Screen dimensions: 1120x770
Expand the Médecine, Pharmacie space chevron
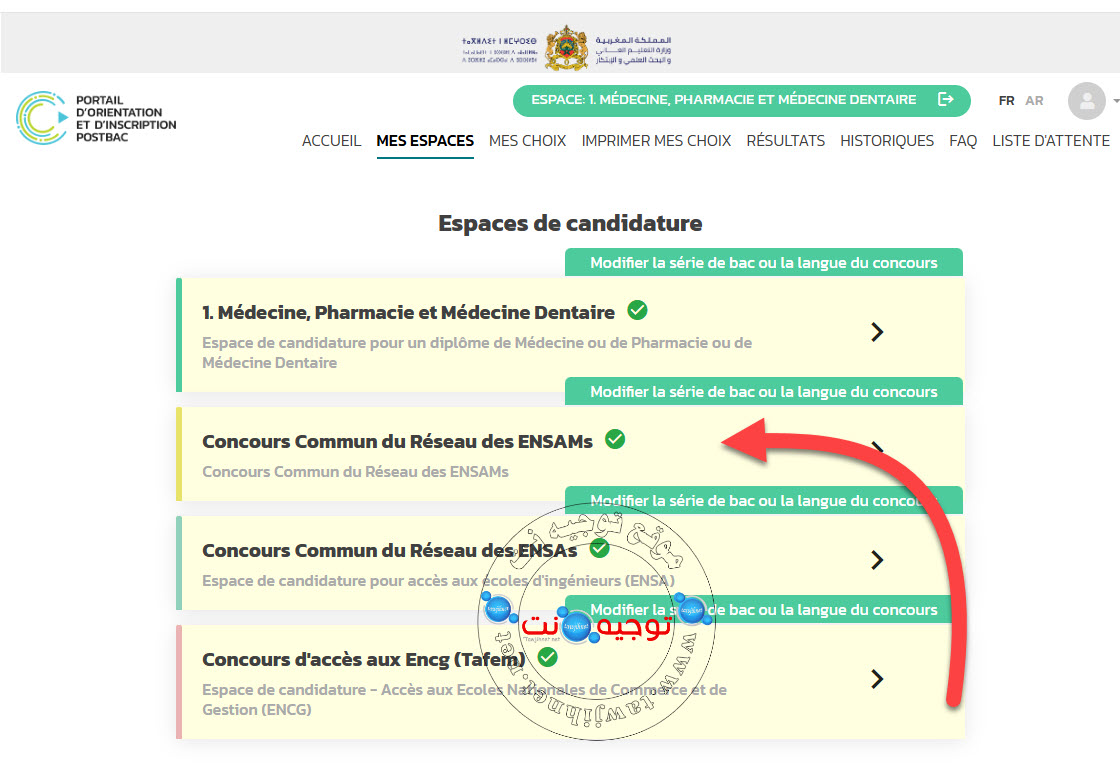click(877, 331)
